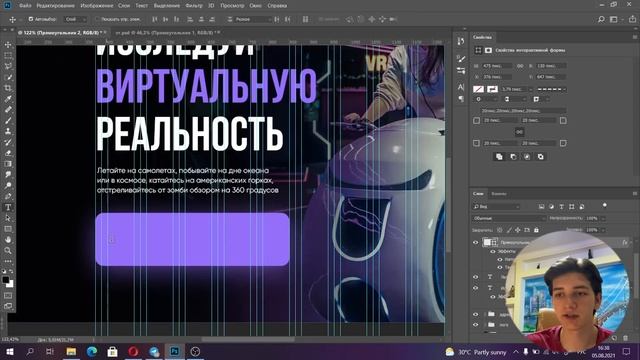Click the type layer filter 'T' icon
Image resolution: width=640 pixels, height=360 pixels.
tap(561, 207)
